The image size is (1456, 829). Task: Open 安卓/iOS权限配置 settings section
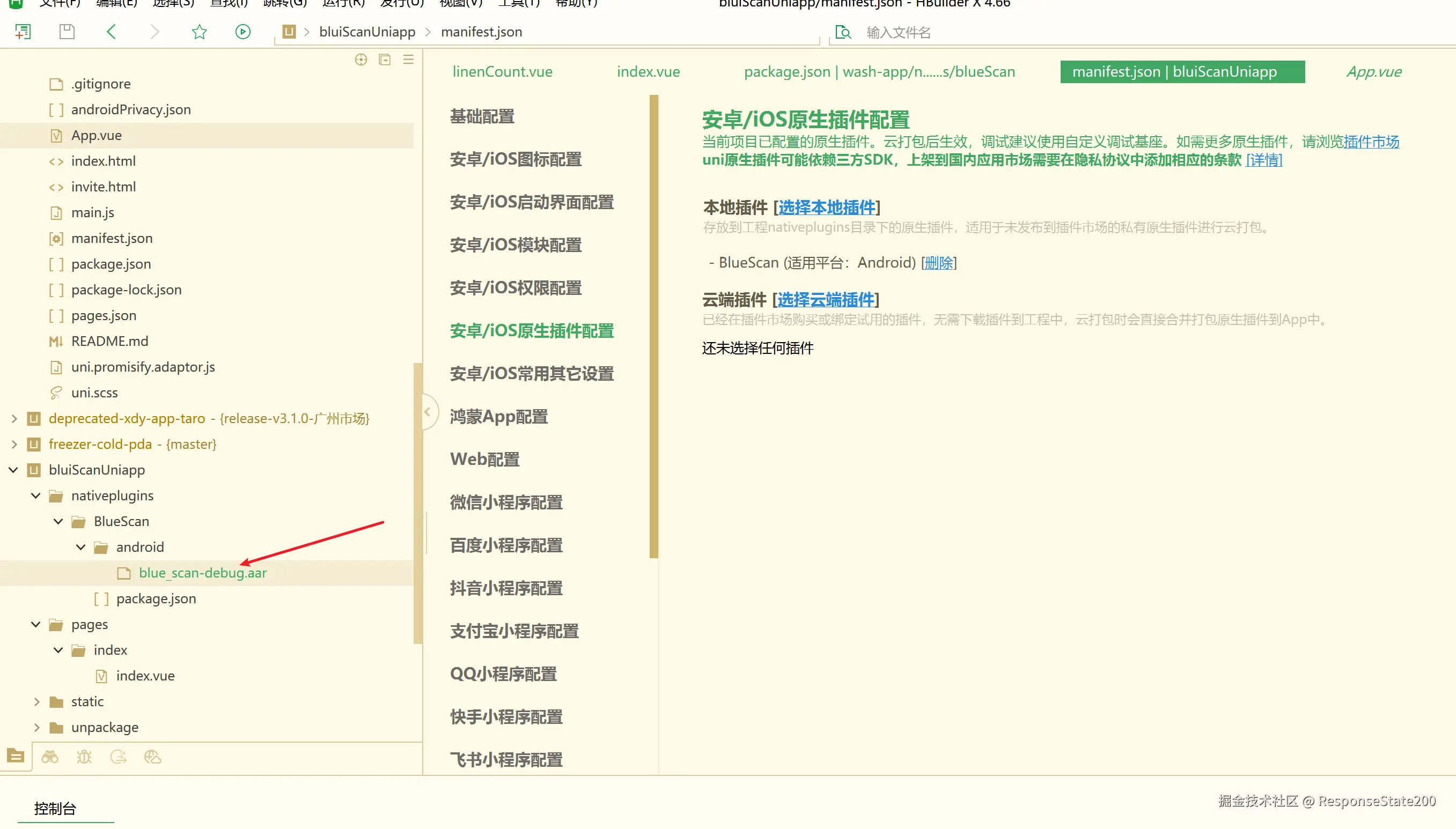click(x=516, y=288)
